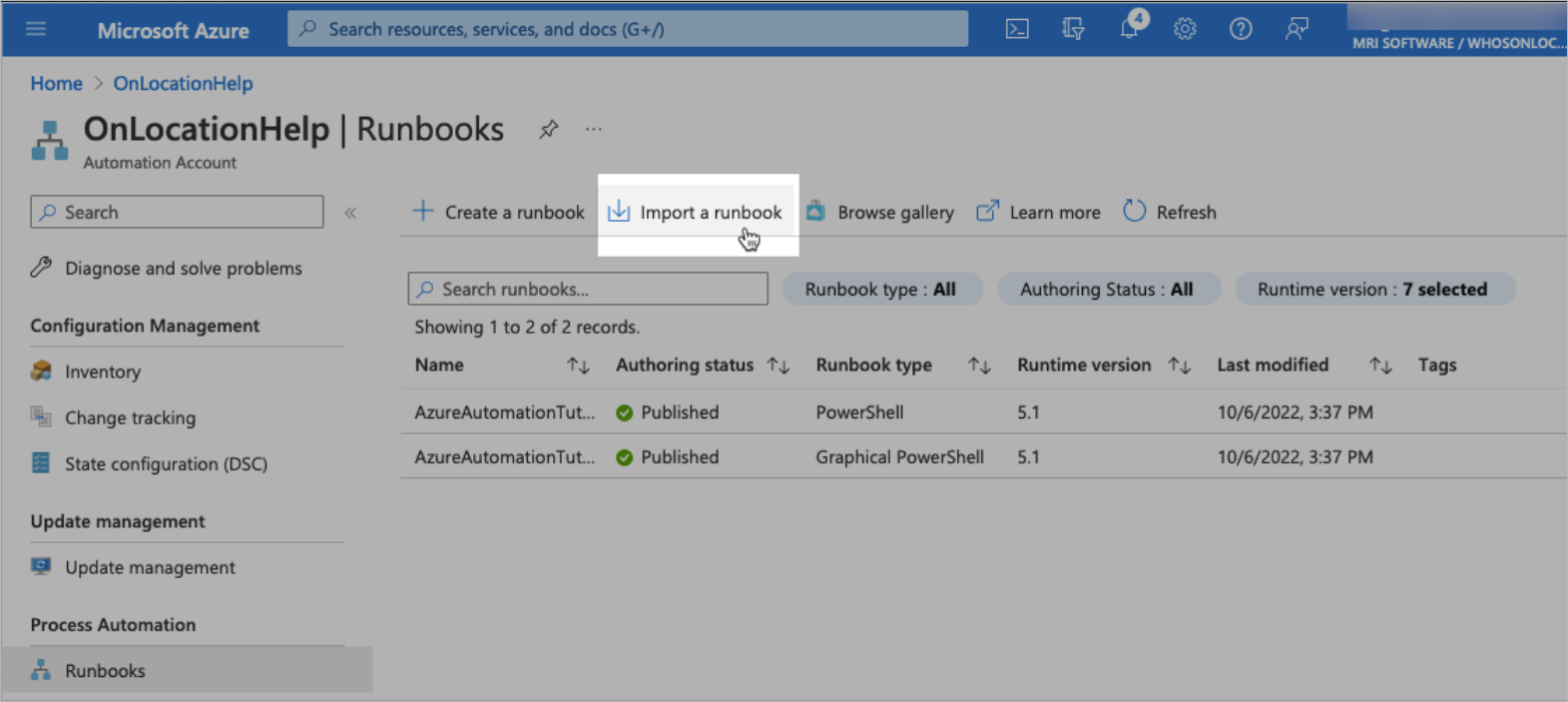Open the notifications bell
The width and height of the screenshot is (1568, 702).
point(1129,29)
